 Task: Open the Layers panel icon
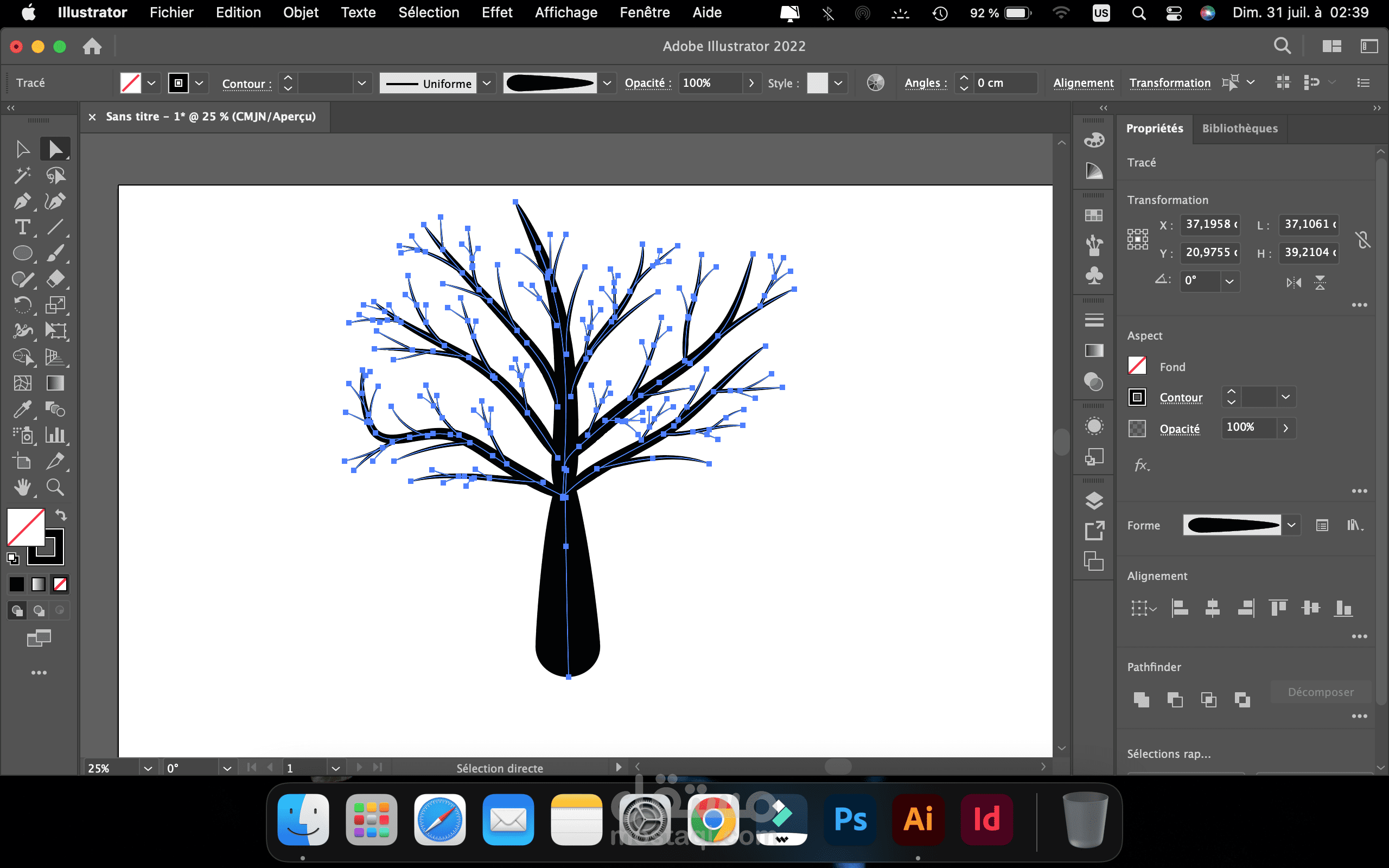(1094, 501)
